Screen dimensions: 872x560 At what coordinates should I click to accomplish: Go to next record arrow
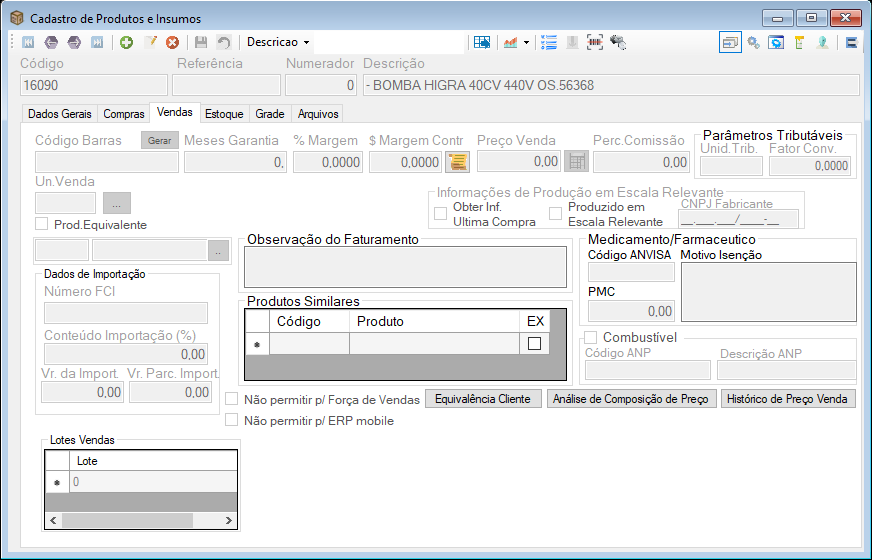click(74, 42)
